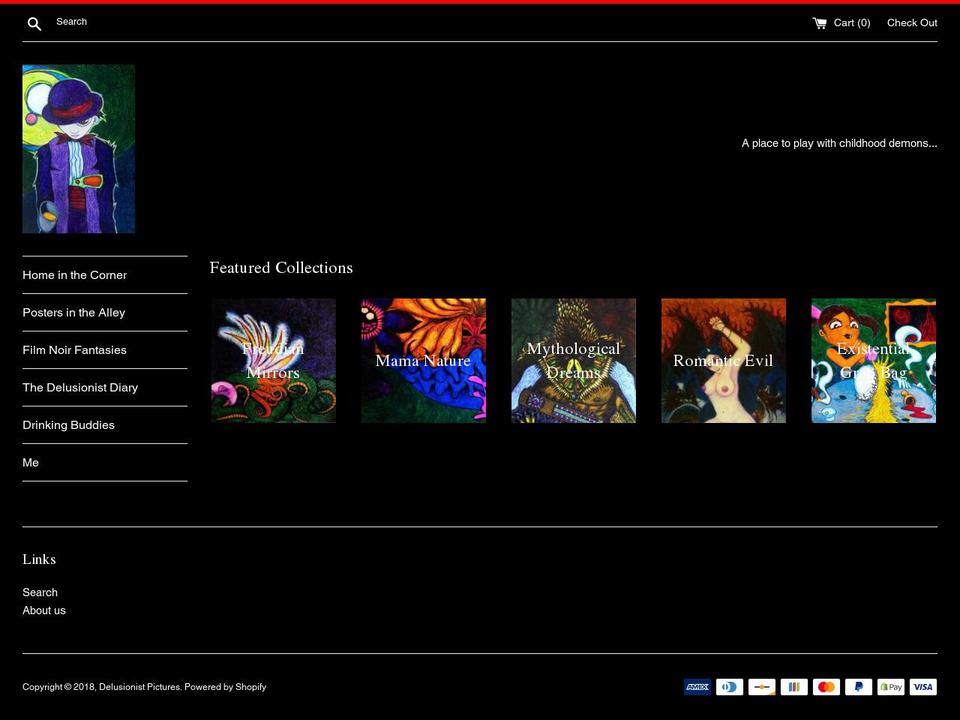Viewport: 960px width, 720px height.
Task: Click the Shopify Pay payment icon
Action: [891, 687]
